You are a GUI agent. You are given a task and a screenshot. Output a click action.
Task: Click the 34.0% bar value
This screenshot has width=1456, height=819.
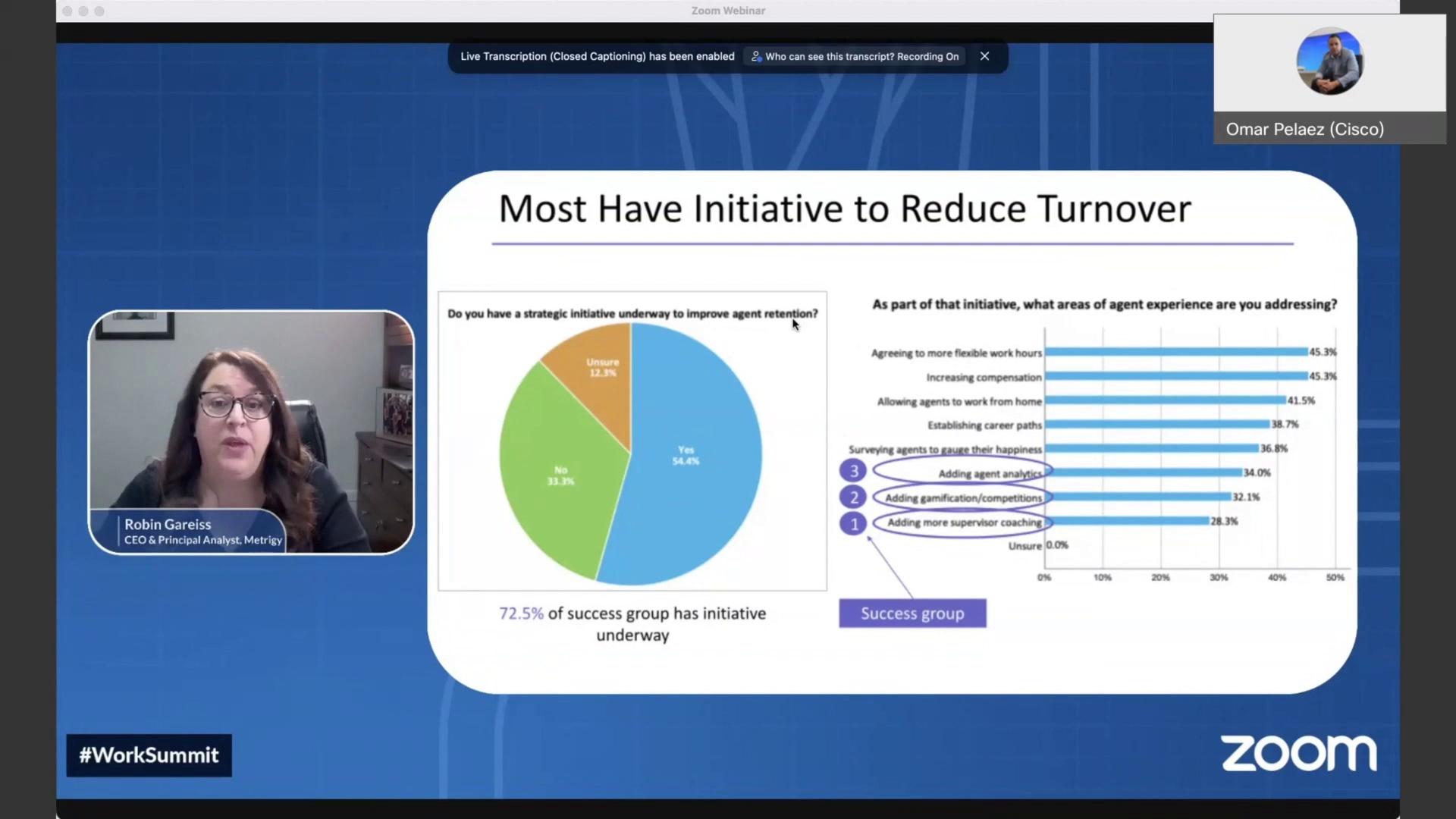tap(1257, 473)
